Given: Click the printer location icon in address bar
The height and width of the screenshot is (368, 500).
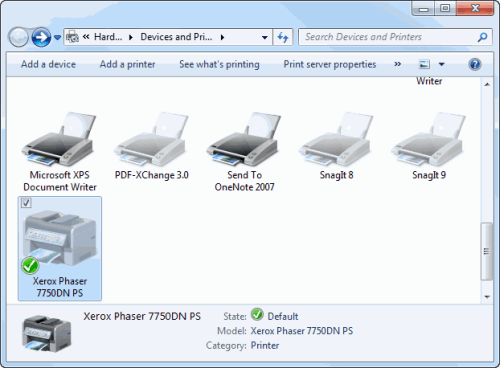Looking at the screenshot, I should [x=72, y=37].
